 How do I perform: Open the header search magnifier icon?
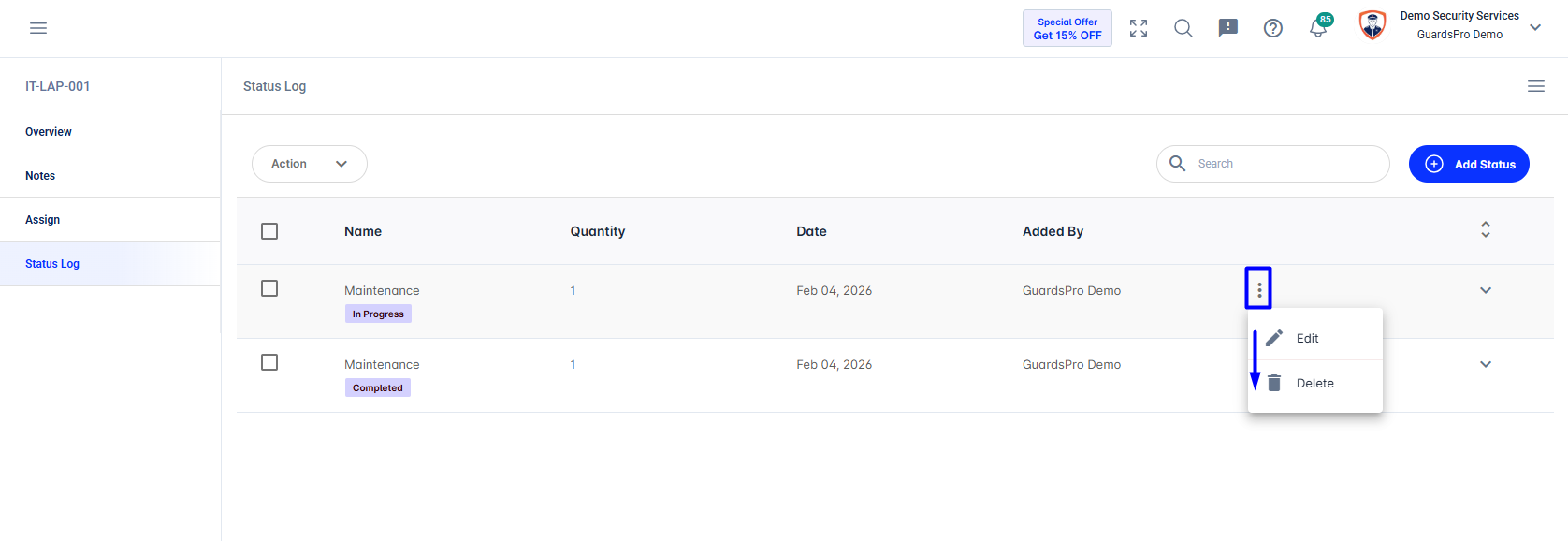pyautogui.click(x=1183, y=28)
